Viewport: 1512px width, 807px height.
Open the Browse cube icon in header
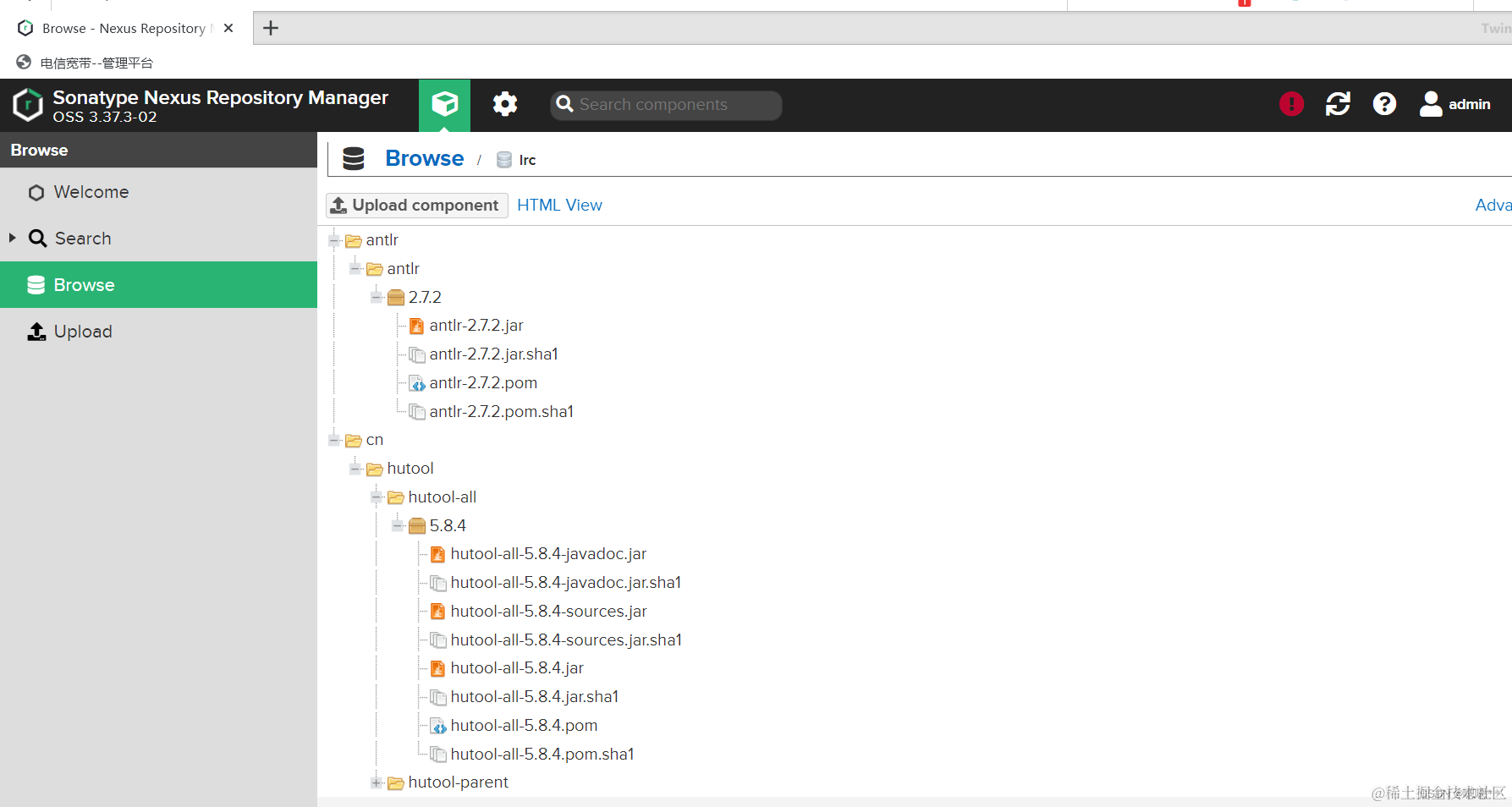click(x=444, y=104)
